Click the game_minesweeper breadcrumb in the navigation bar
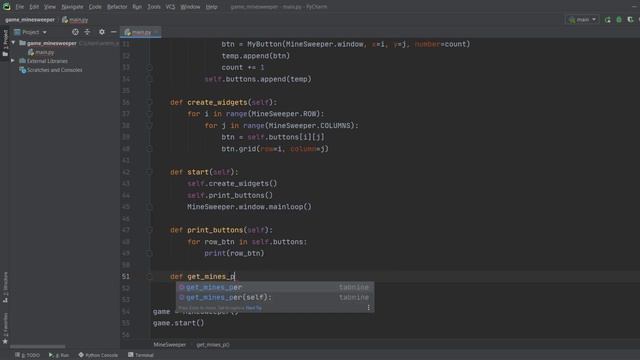Screen dimensions: 640x360 pyautogui.click(x=30, y=20)
